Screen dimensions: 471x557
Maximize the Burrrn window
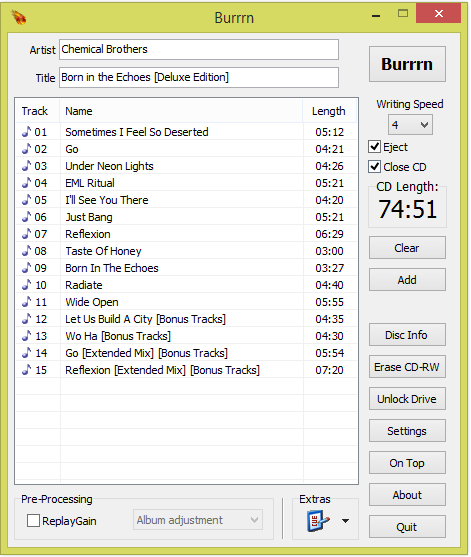pyautogui.click(x=403, y=13)
